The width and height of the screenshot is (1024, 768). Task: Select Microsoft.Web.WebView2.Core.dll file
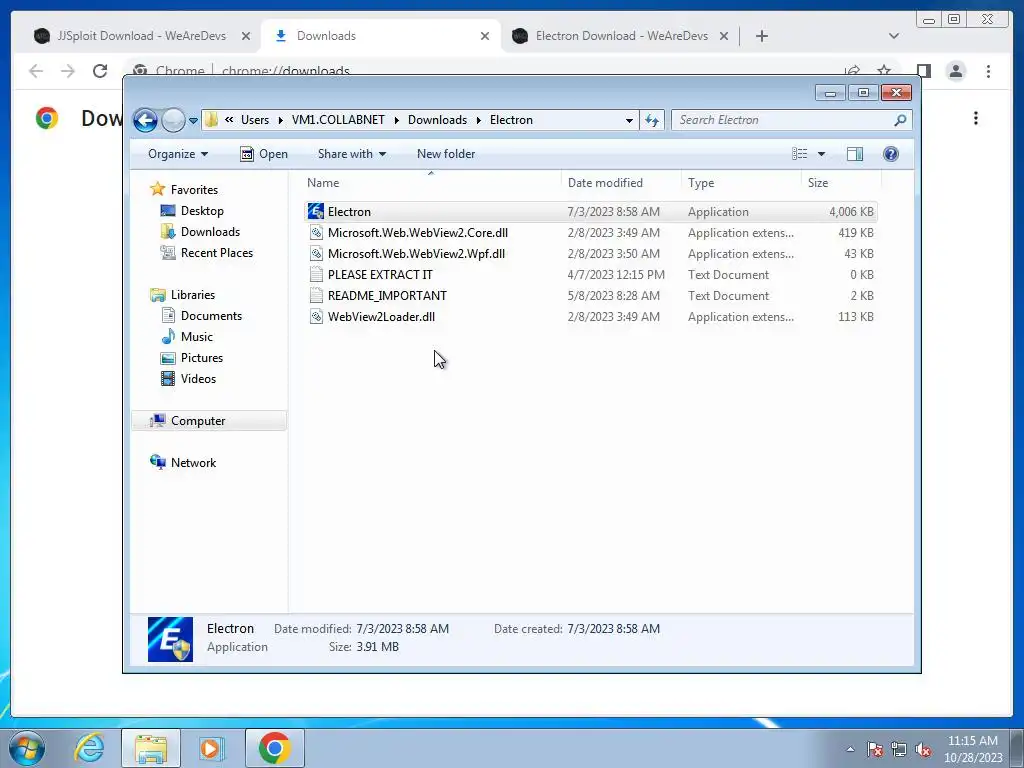(x=590, y=232)
